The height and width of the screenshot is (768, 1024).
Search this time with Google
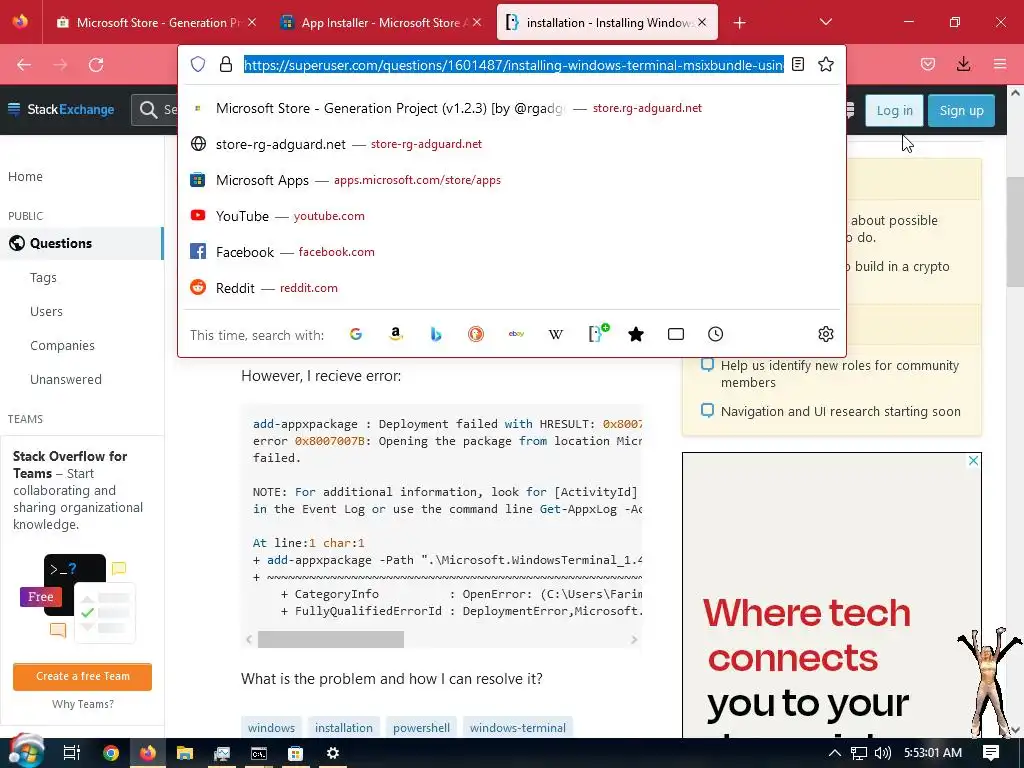pos(356,334)
